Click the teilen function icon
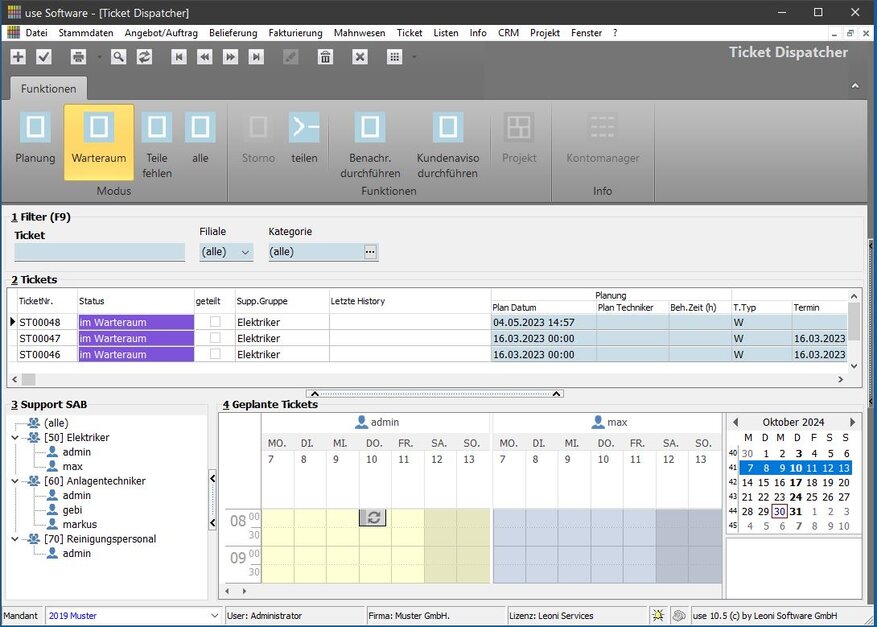 [304, 128]
